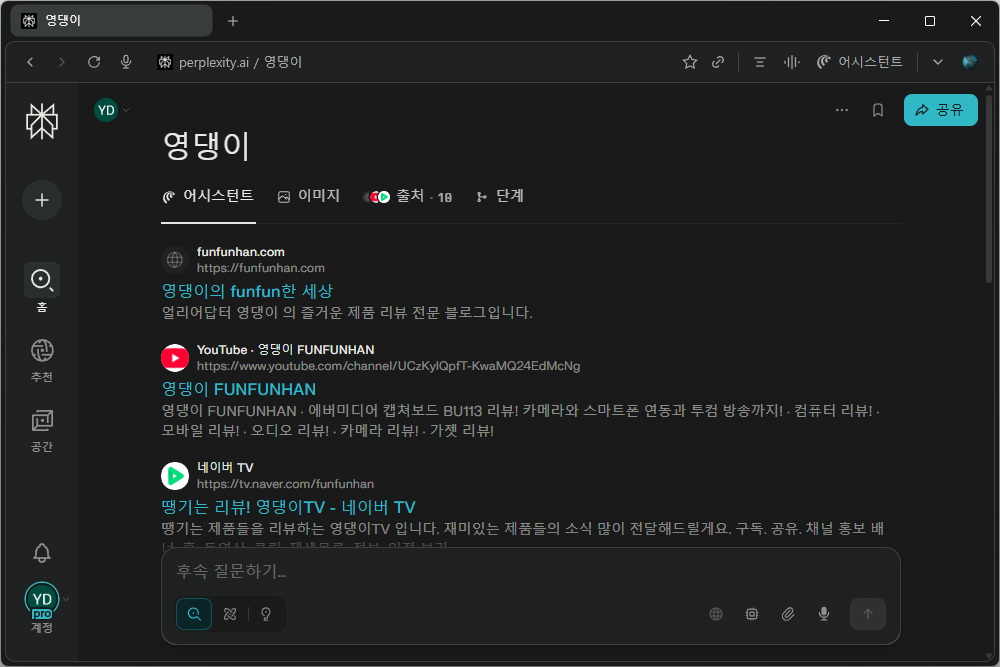Expand the toolbar chevron dropdown
Image resolution: width=1000 pixels, height=667 pixels.
coord(938,62)
